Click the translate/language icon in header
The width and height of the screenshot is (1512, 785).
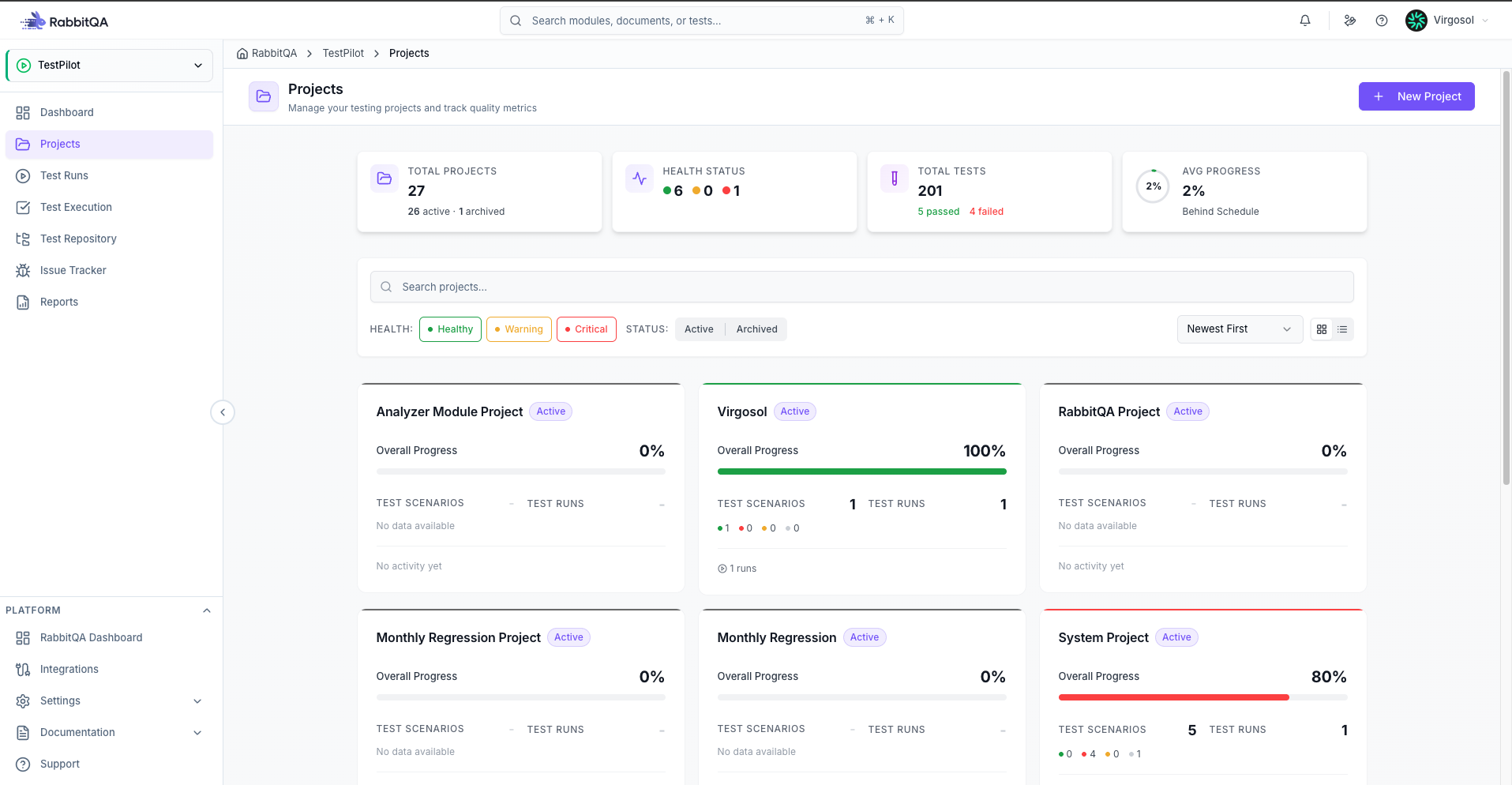point(1350,21)
